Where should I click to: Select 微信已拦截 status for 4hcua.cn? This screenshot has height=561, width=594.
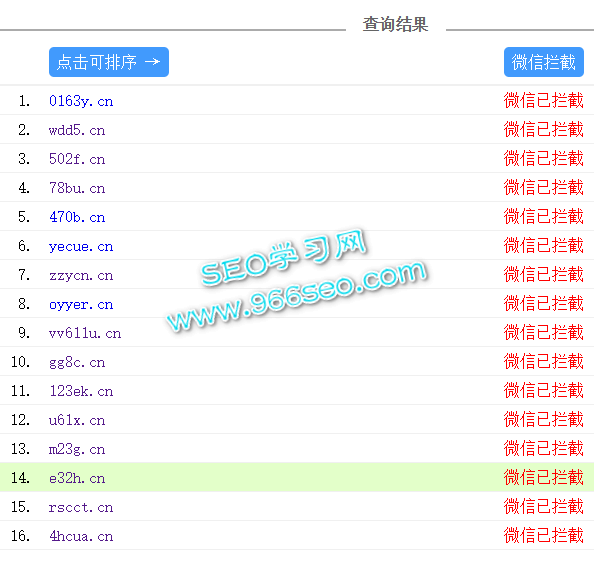click(x=543, y=536)
